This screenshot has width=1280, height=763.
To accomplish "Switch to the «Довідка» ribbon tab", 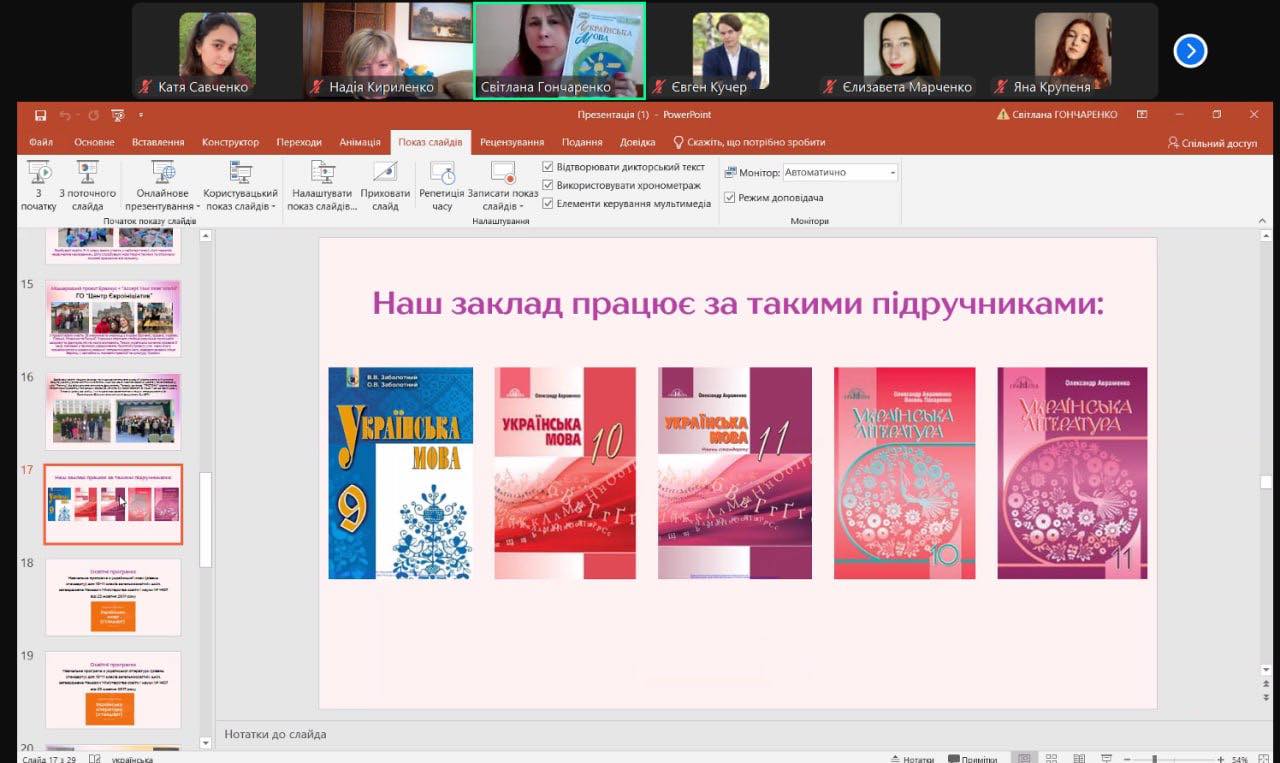I will pyautogui.click(x=637, y=142).
